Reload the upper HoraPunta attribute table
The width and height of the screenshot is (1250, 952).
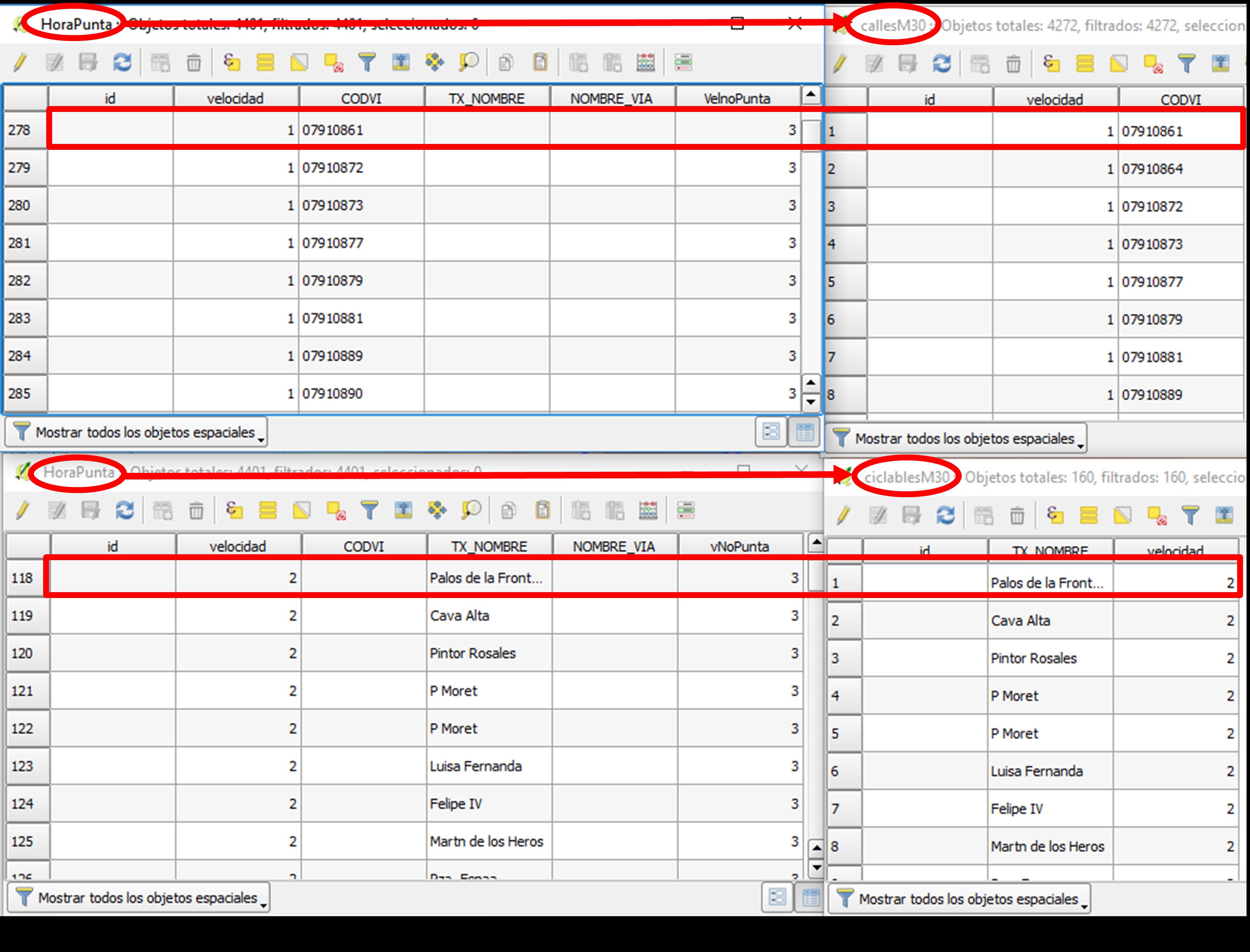[x=122, y=62]
